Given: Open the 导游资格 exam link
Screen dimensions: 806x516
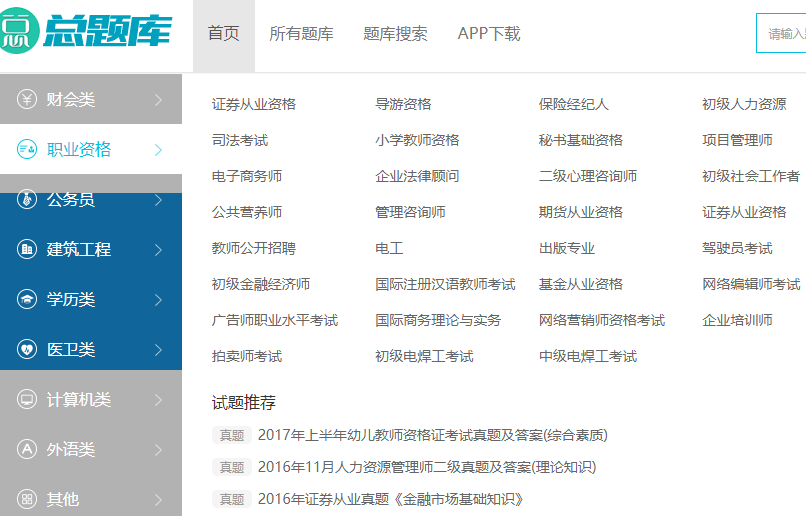Looking at the screenshot, I should (403, 104).
